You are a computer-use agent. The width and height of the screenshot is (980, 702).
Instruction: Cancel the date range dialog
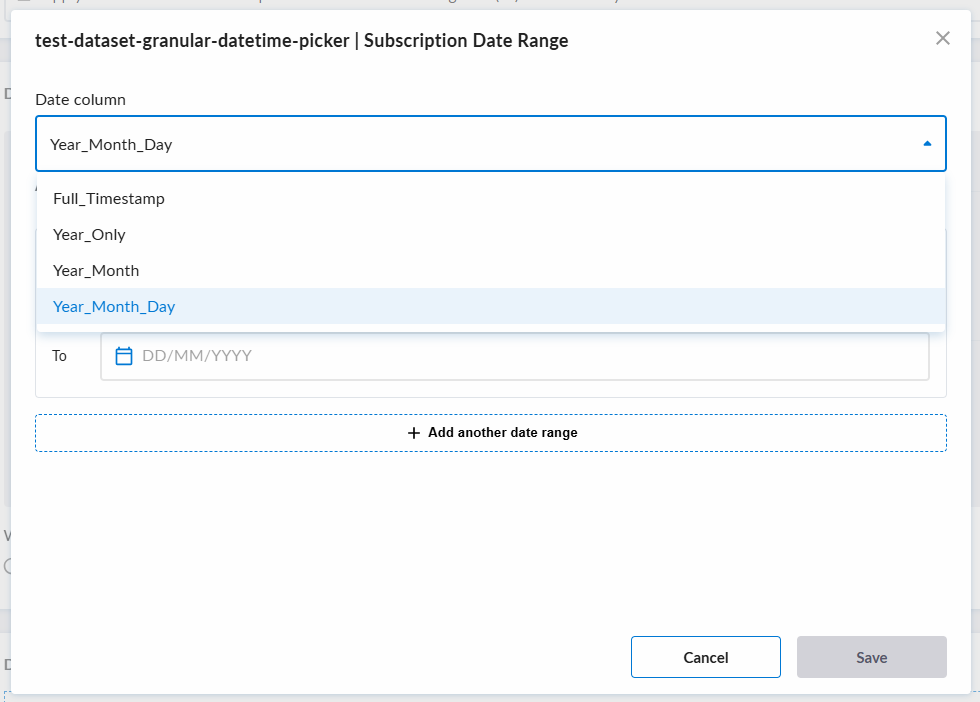[x=706, y=657]
